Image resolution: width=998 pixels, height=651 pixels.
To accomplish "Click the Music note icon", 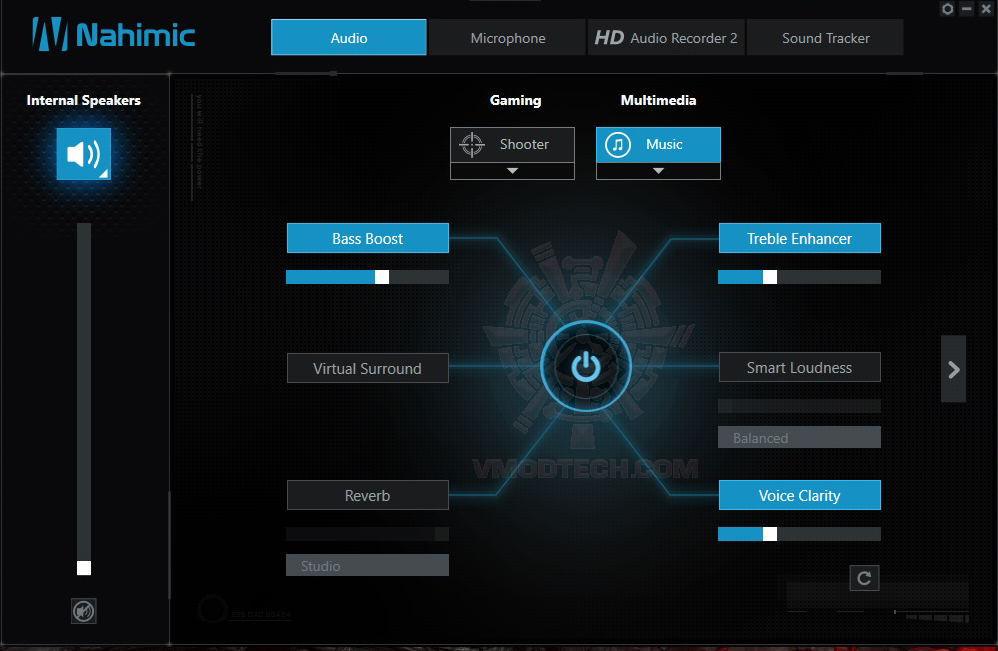I will [x=617, y=144].
